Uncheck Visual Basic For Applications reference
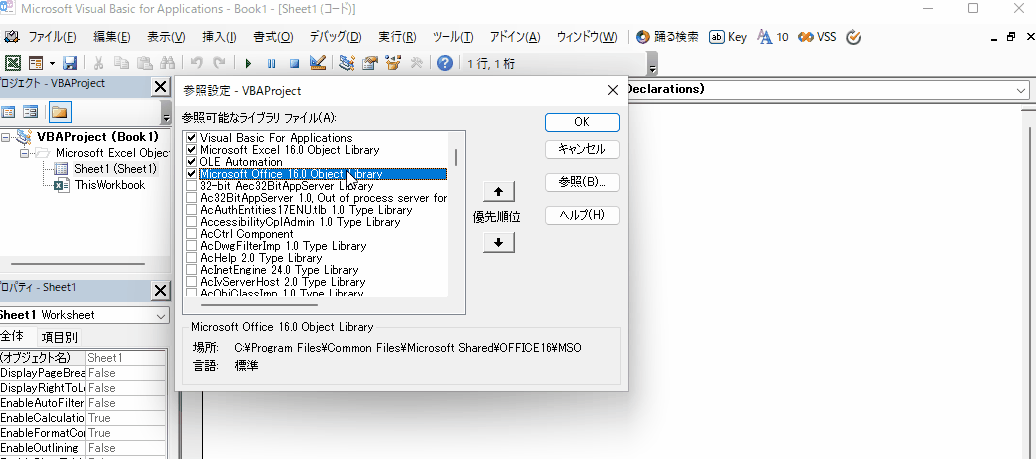This screenshot has width=1036, height=459. [x=192, y=138]
